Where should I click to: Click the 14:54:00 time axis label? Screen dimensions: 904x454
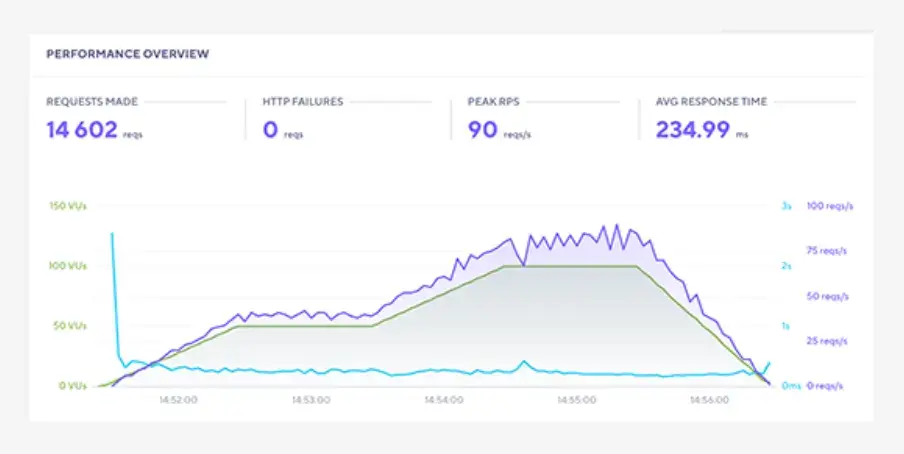click(x=443, y=399)
